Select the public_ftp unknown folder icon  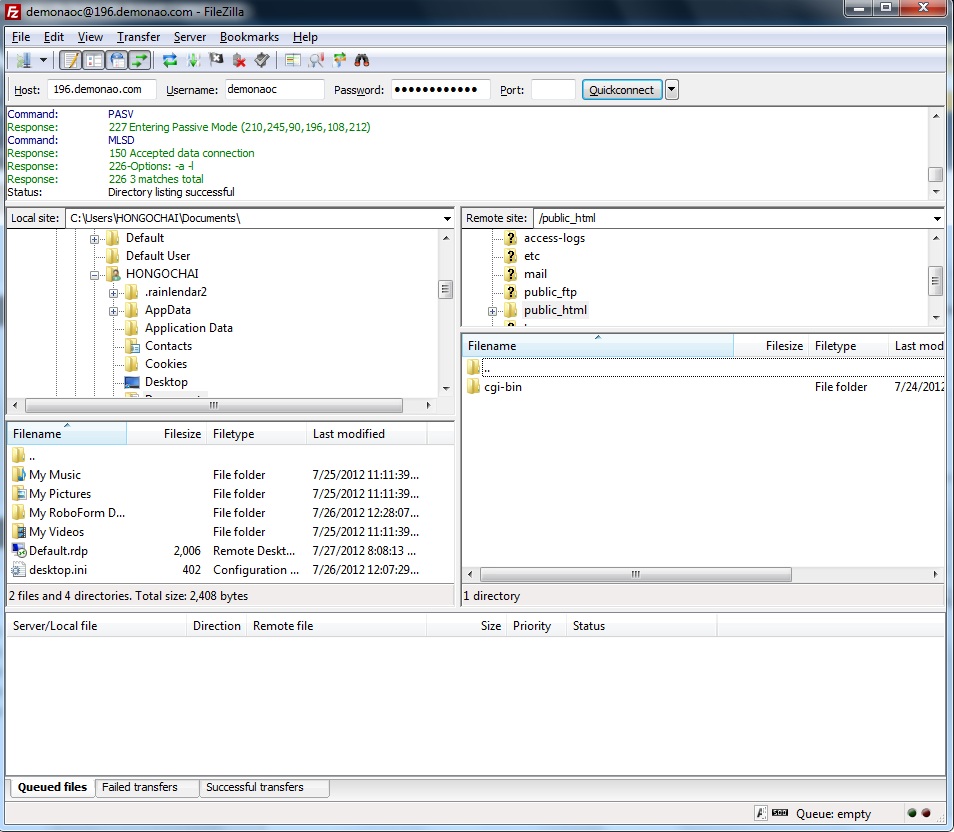511,292
